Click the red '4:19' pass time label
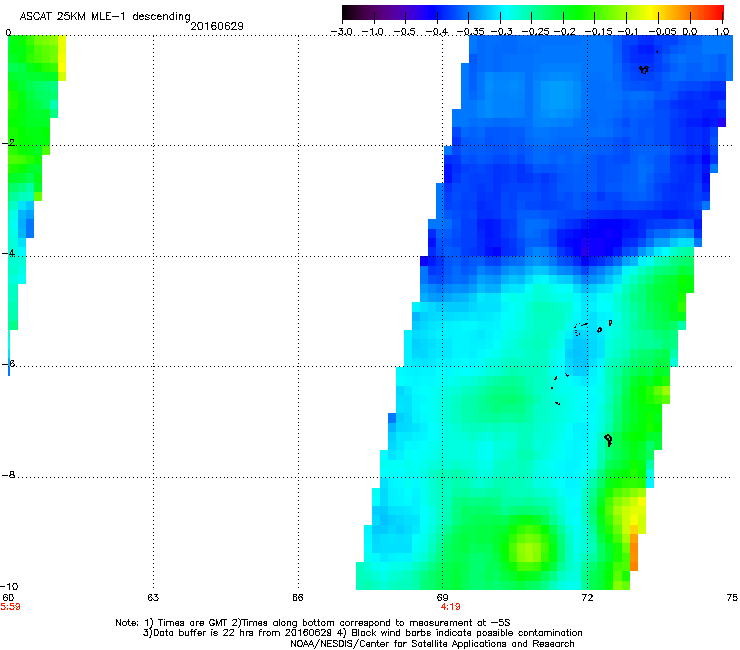The width and height of the screenshot is (740, 650). [x=450, y=607]
